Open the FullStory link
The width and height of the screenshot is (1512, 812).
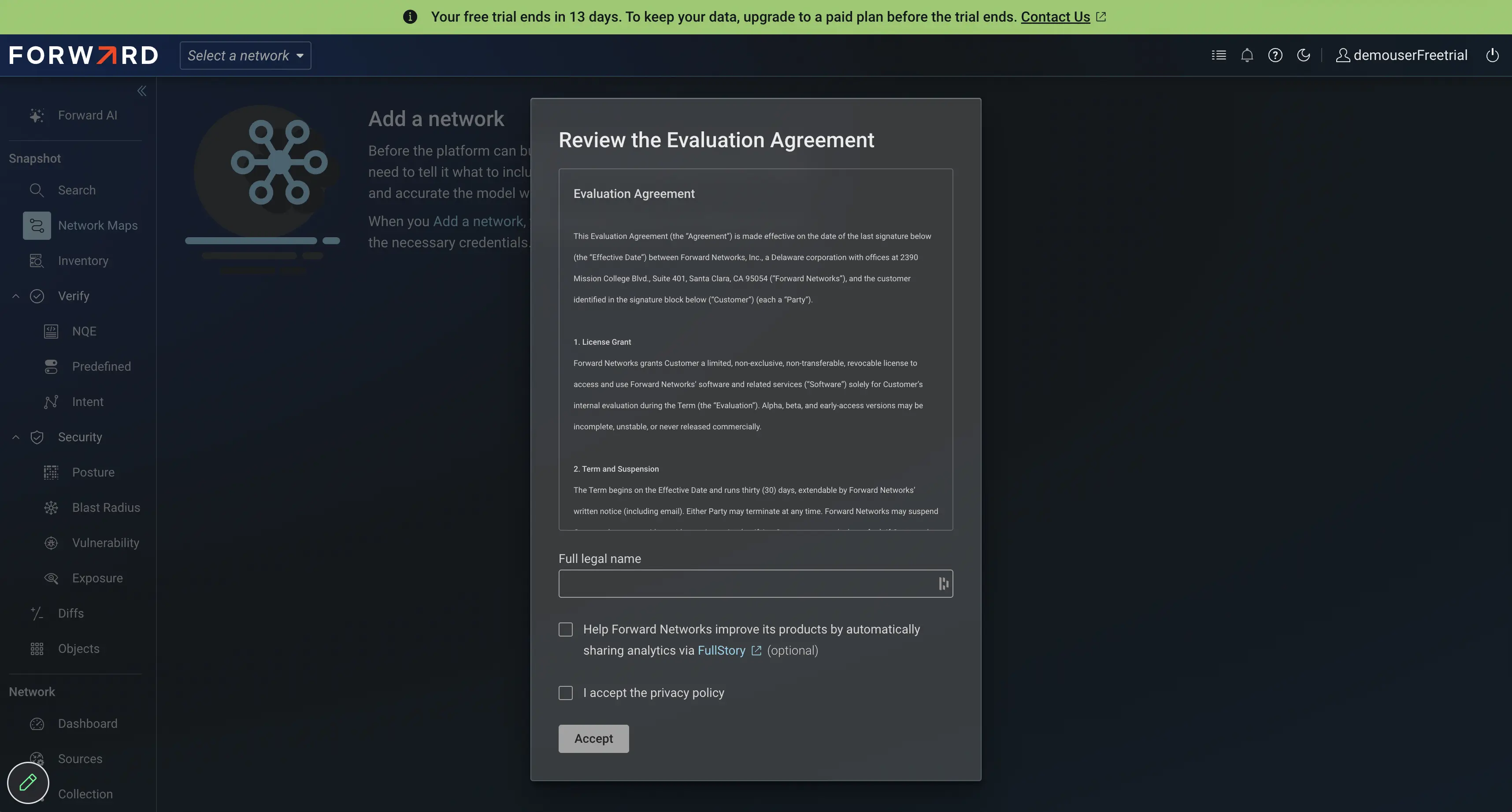click(729, 650)
